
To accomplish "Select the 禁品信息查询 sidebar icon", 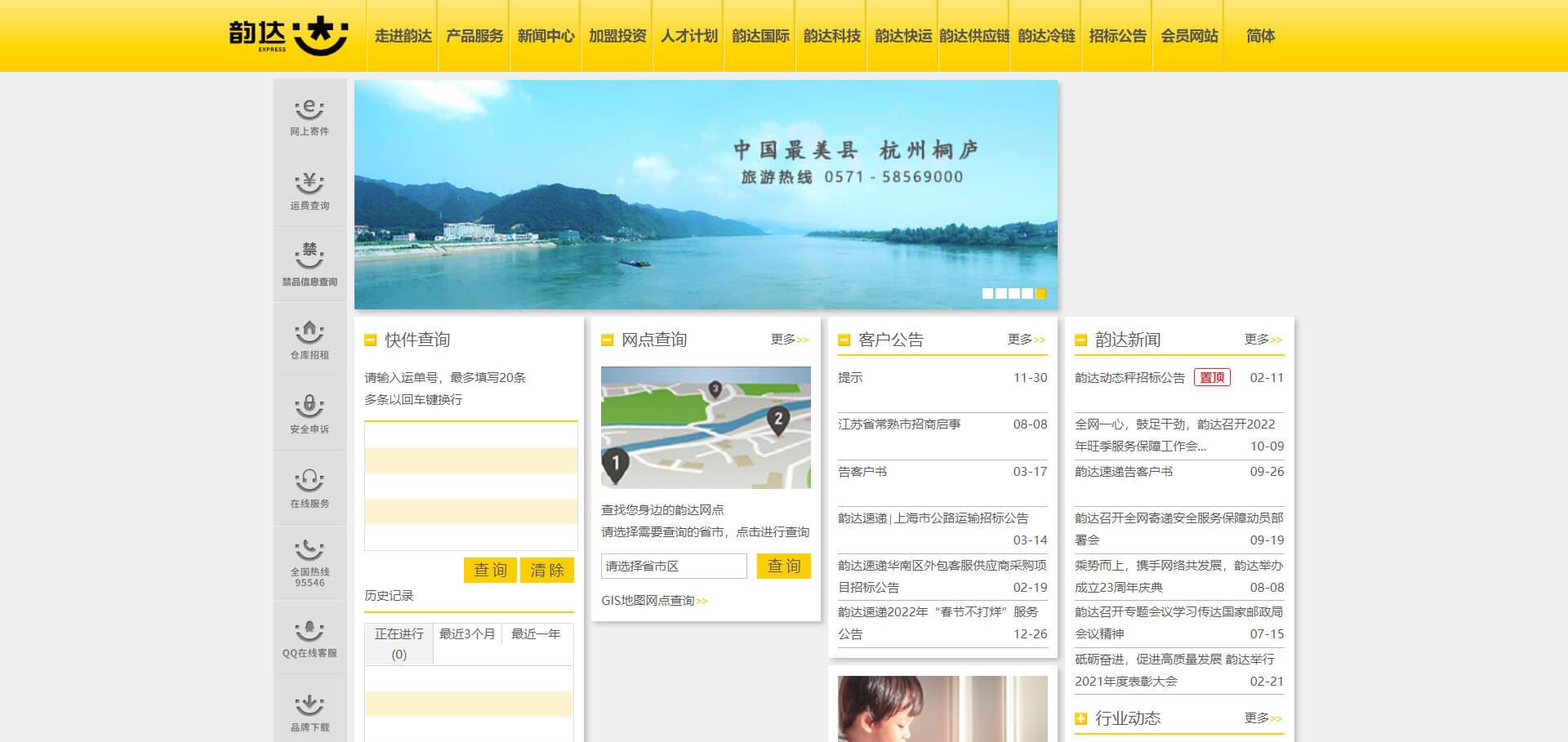I will click(310, 264).
